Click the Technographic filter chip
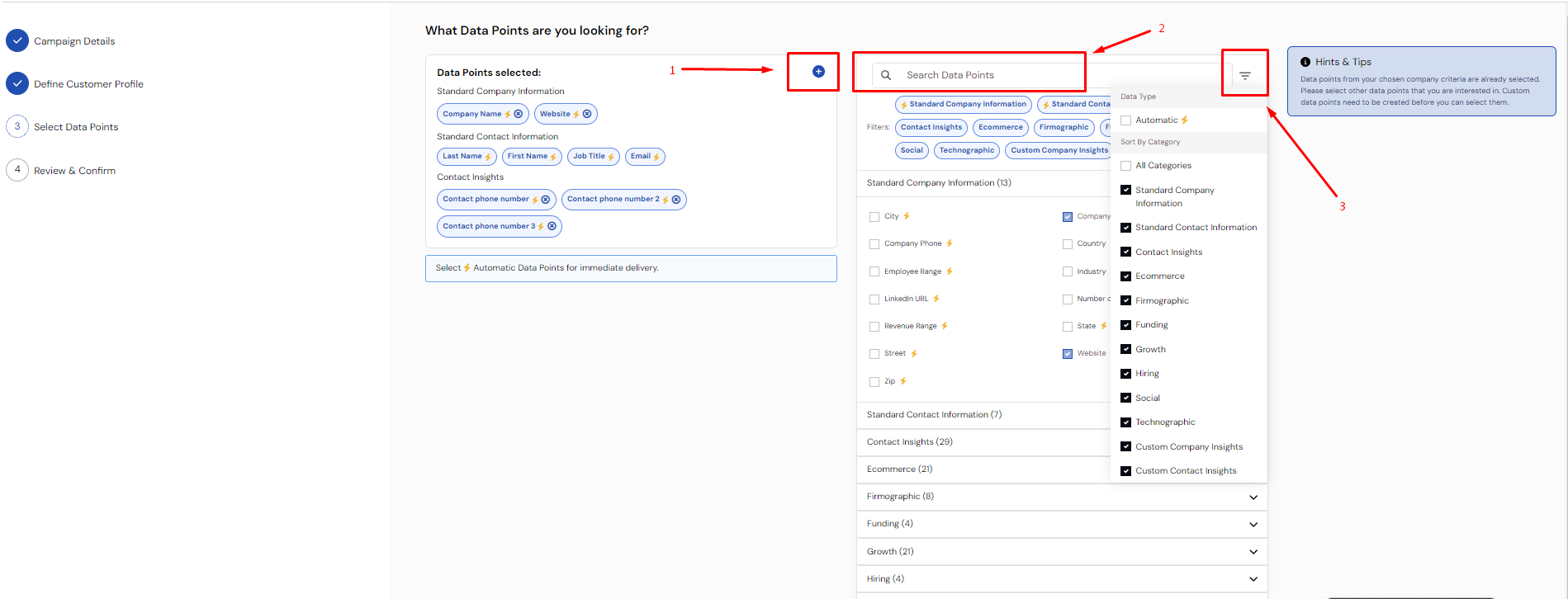Screen dimensions: 1568x599 [966, 150]
